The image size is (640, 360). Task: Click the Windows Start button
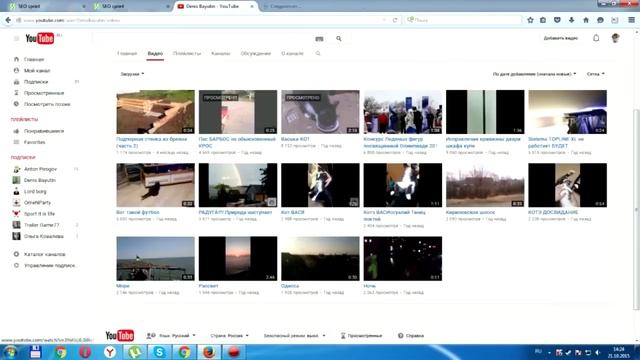(10, 352)
